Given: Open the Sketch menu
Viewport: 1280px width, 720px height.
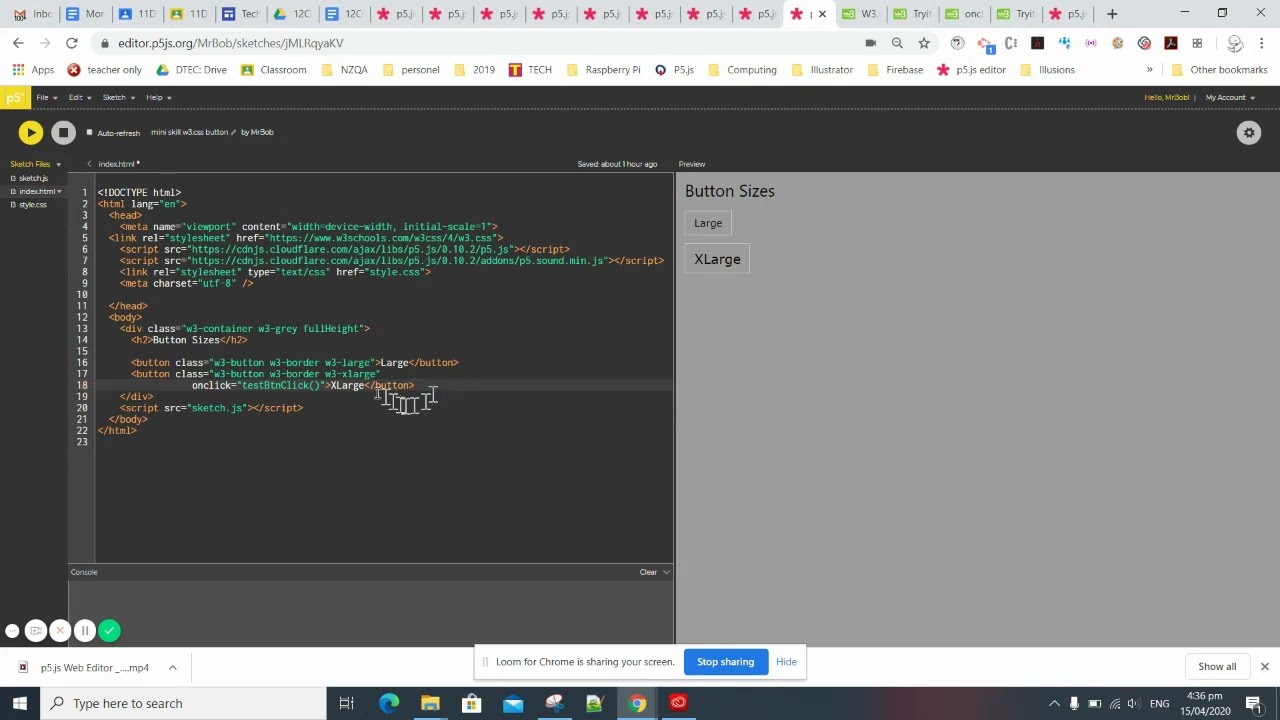Looking at the screenshot, I should (118, 97).
